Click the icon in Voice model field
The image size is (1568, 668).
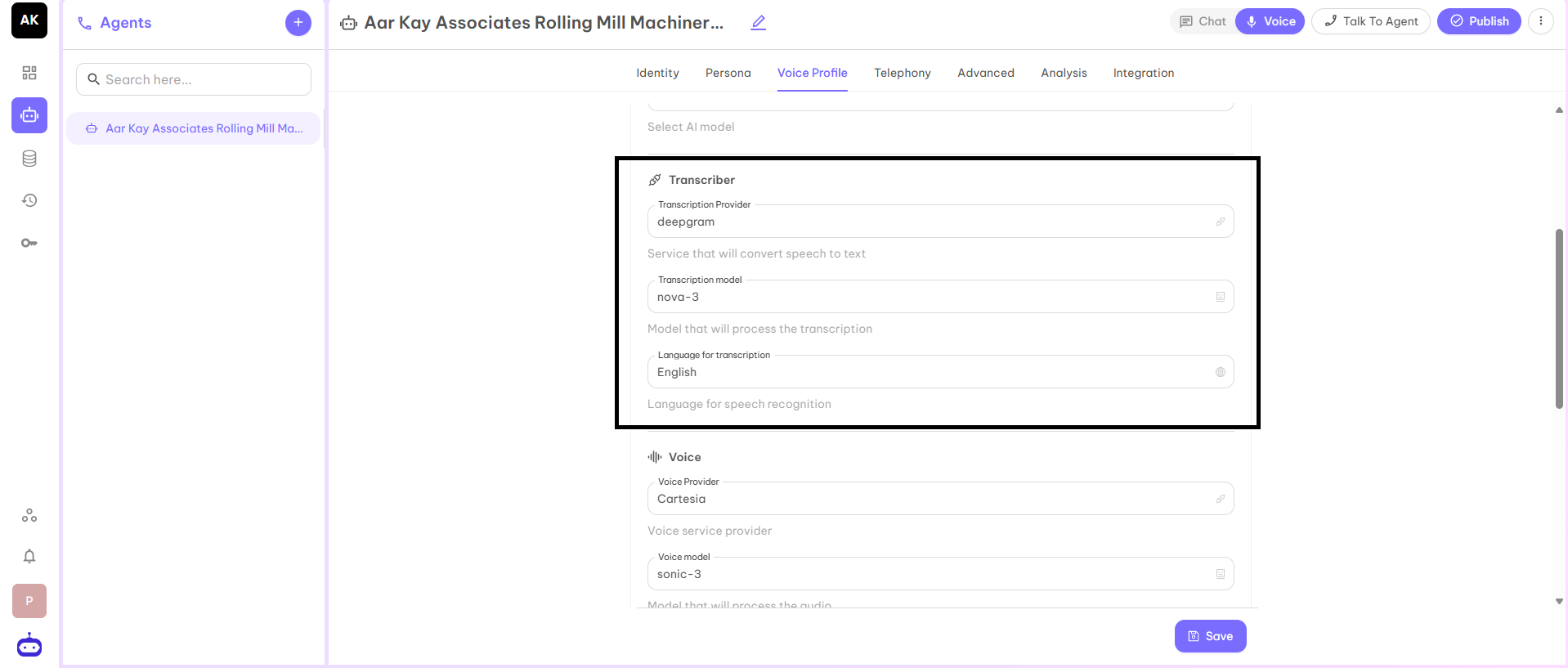1221,574
